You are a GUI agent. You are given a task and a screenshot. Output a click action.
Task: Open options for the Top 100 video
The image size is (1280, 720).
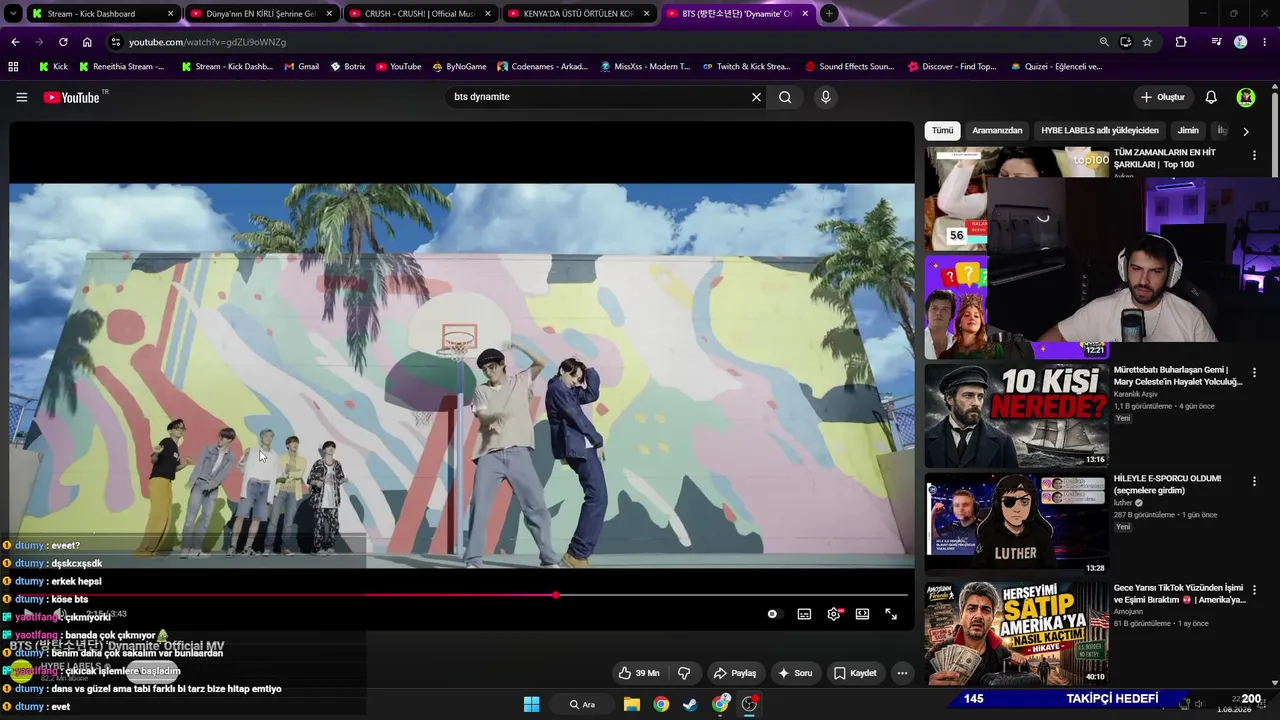tap(1254, 156)
